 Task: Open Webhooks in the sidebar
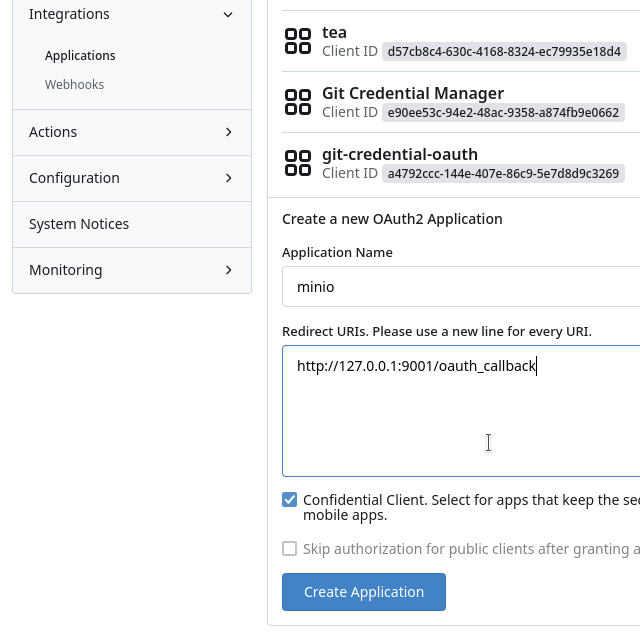(x=74, y=85)
